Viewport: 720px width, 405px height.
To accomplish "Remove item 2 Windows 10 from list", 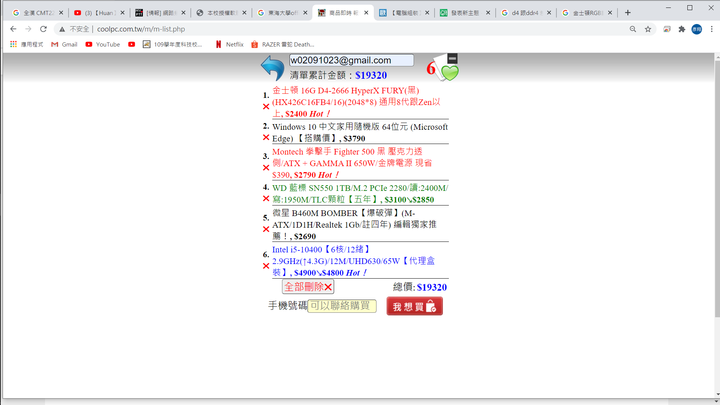I will 266,137.
